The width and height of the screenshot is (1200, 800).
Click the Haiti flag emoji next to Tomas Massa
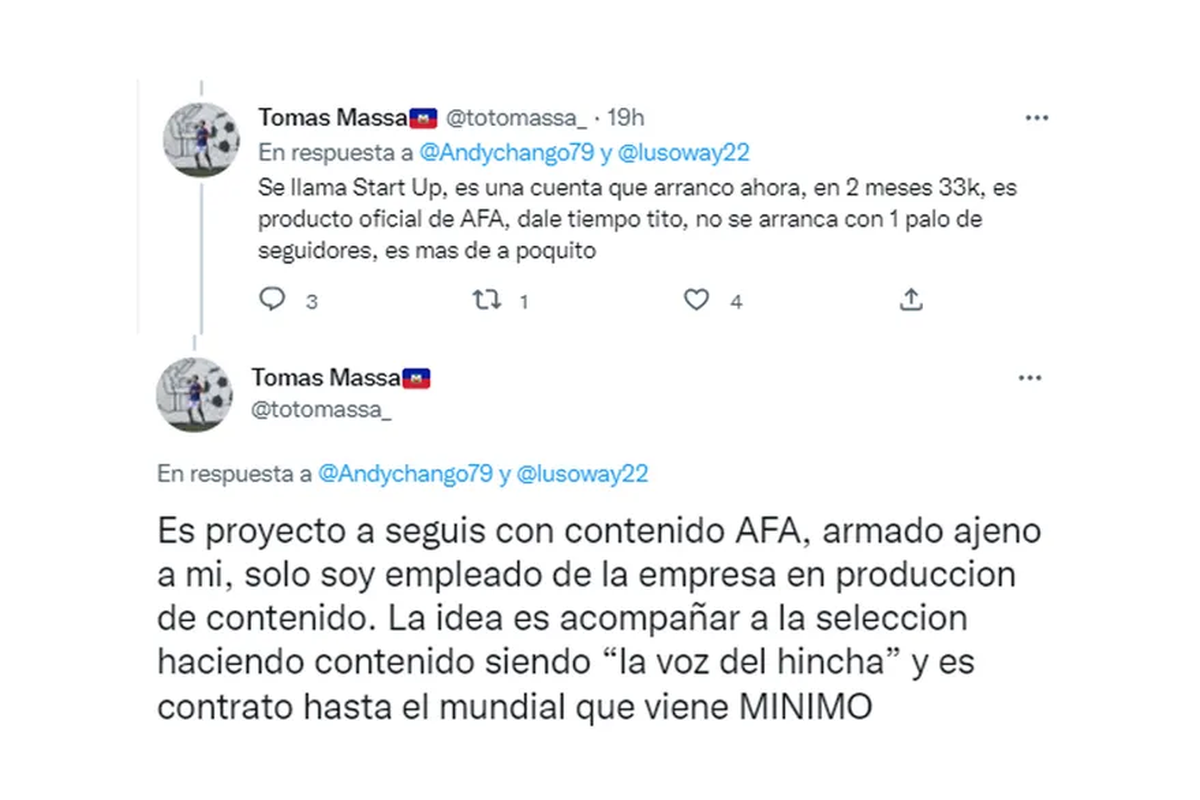[423, 116]
